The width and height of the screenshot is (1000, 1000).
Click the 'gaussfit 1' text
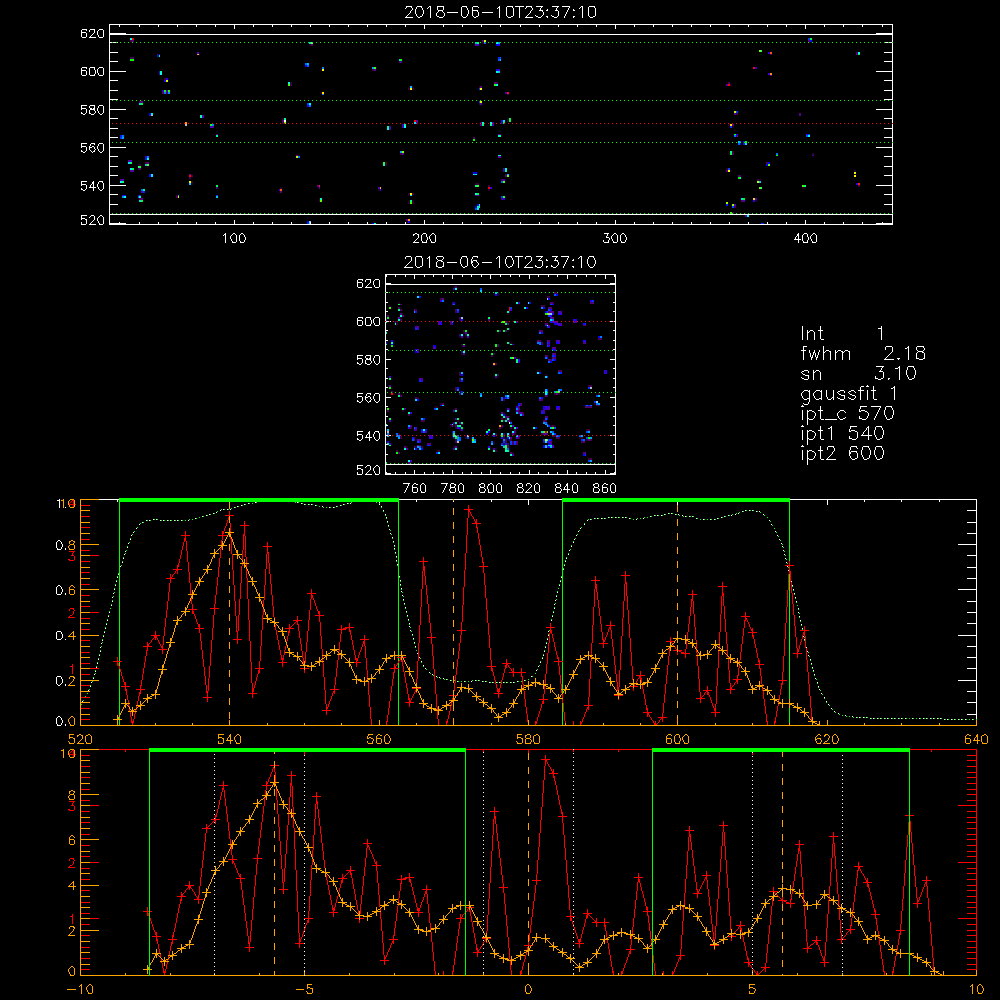pos(849,393)
